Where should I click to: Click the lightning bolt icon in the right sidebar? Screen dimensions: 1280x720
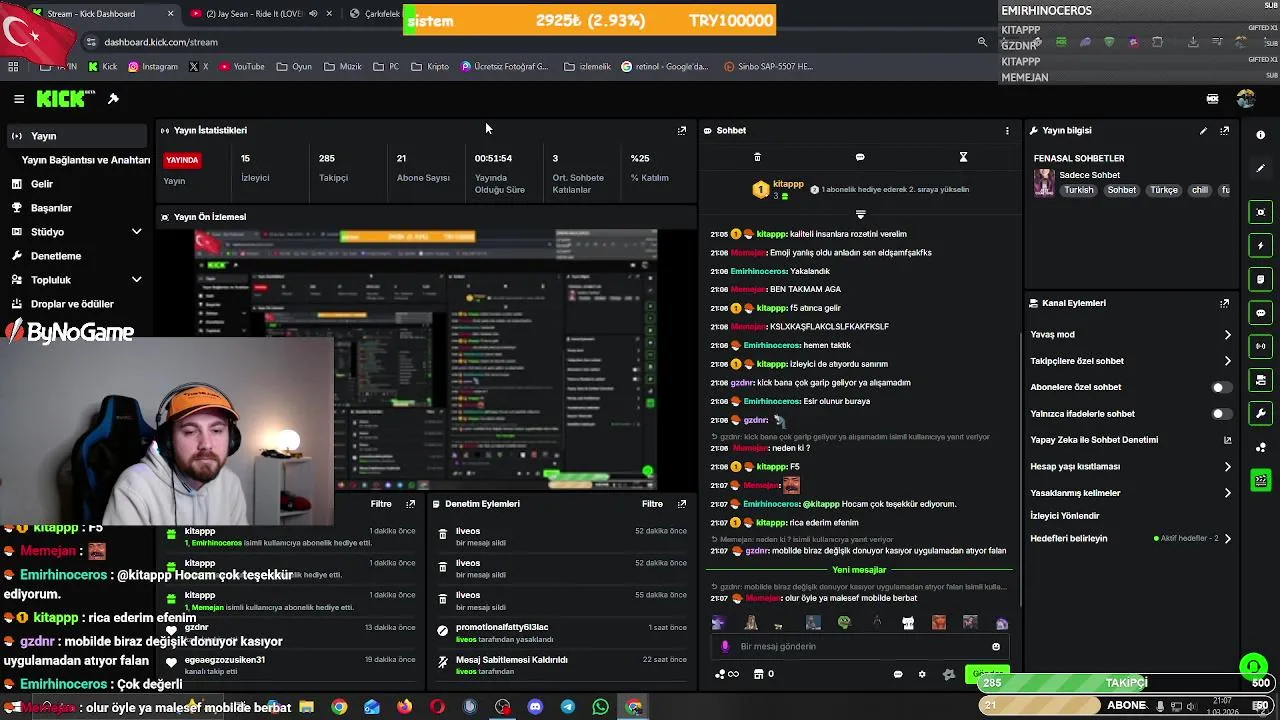coord(1260,245)
